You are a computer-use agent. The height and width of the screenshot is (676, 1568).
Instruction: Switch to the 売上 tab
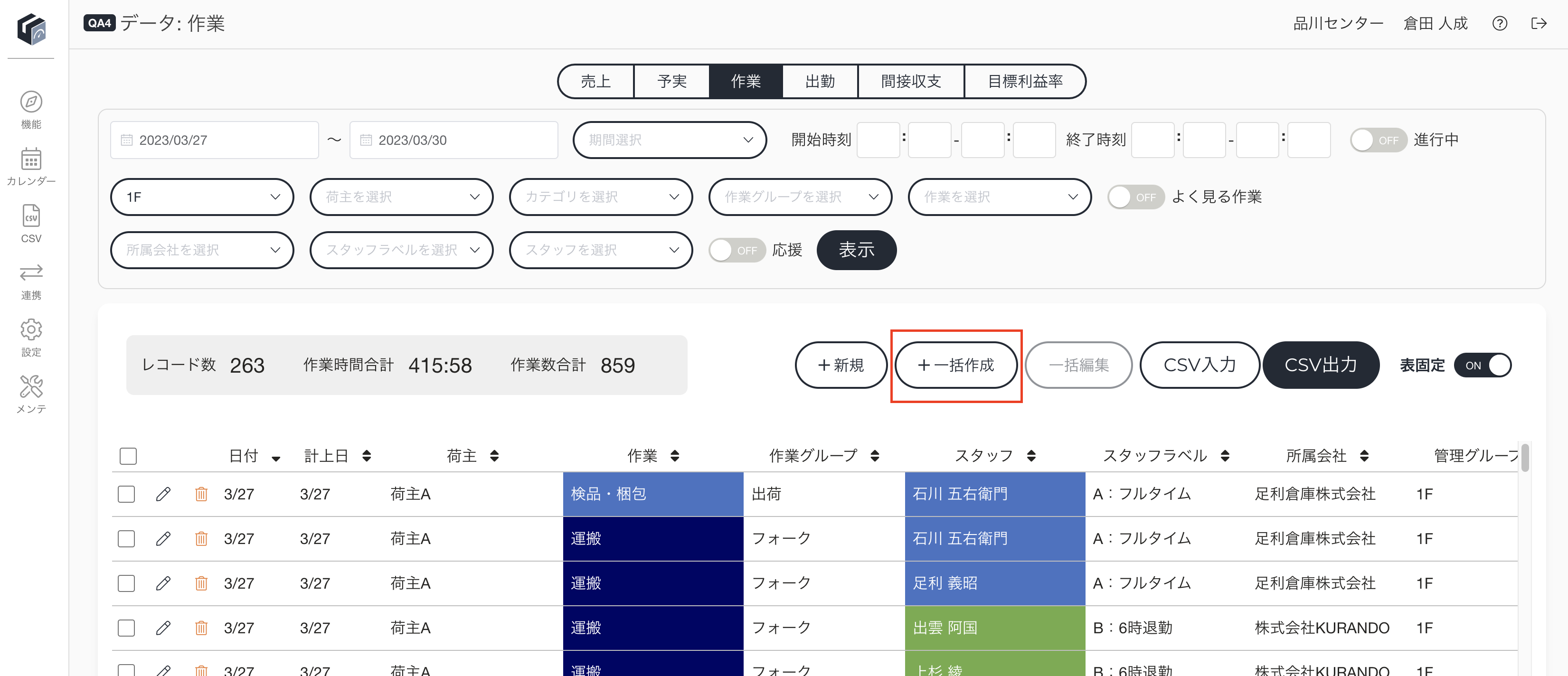point(596,82)
